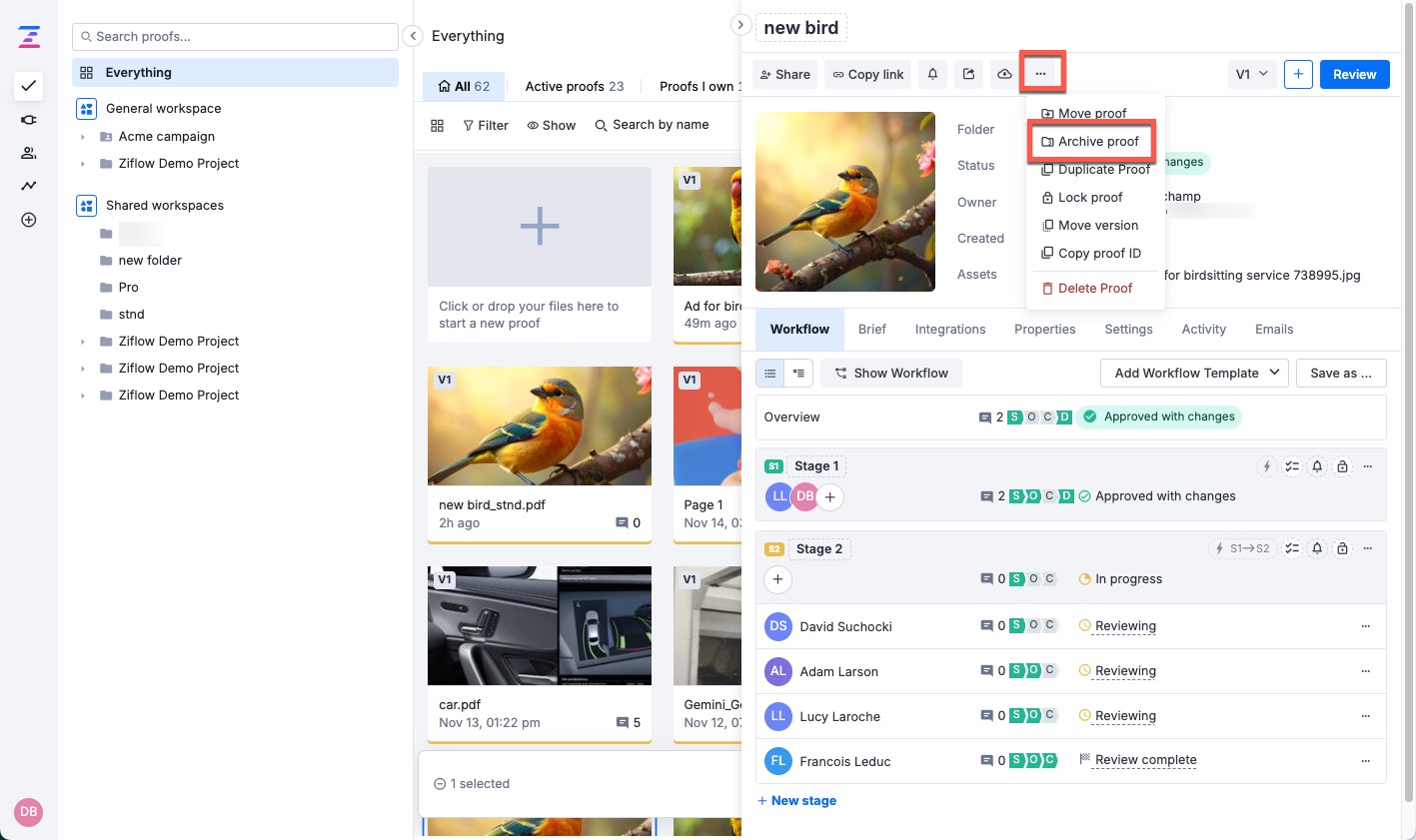Open notification bell next to Copy link
The image size is (1416, 840).
931,74
